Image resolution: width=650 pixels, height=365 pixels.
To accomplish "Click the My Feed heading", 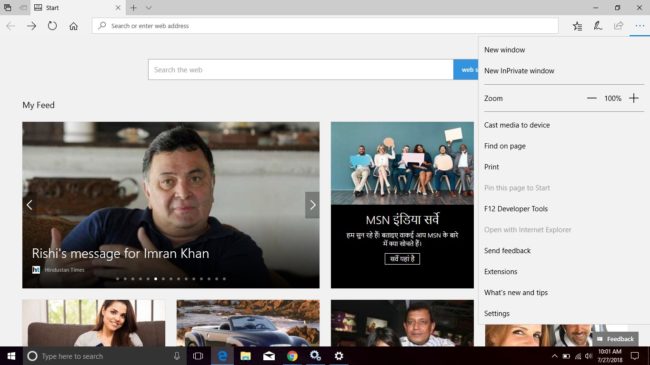I will (38, 105).
